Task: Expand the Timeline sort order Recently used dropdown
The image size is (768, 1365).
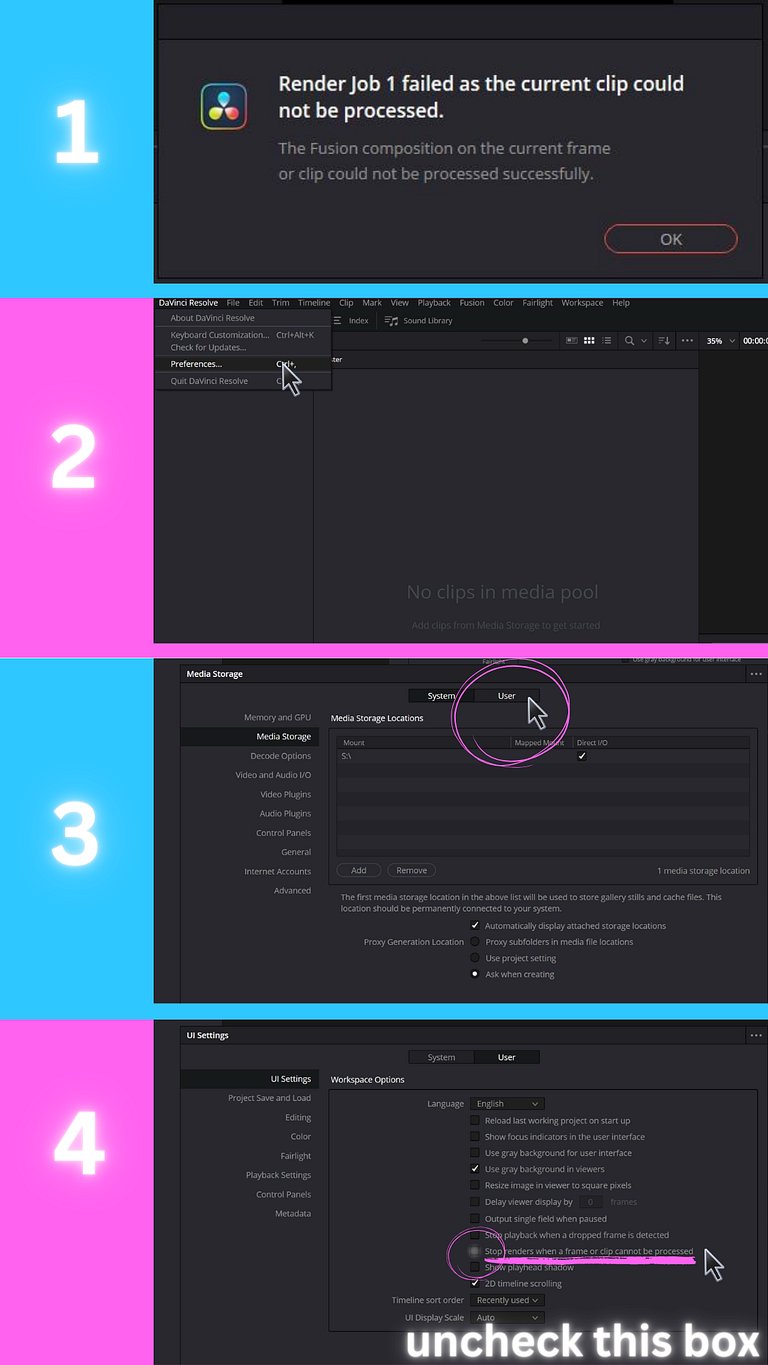Action: (507, 1300)
